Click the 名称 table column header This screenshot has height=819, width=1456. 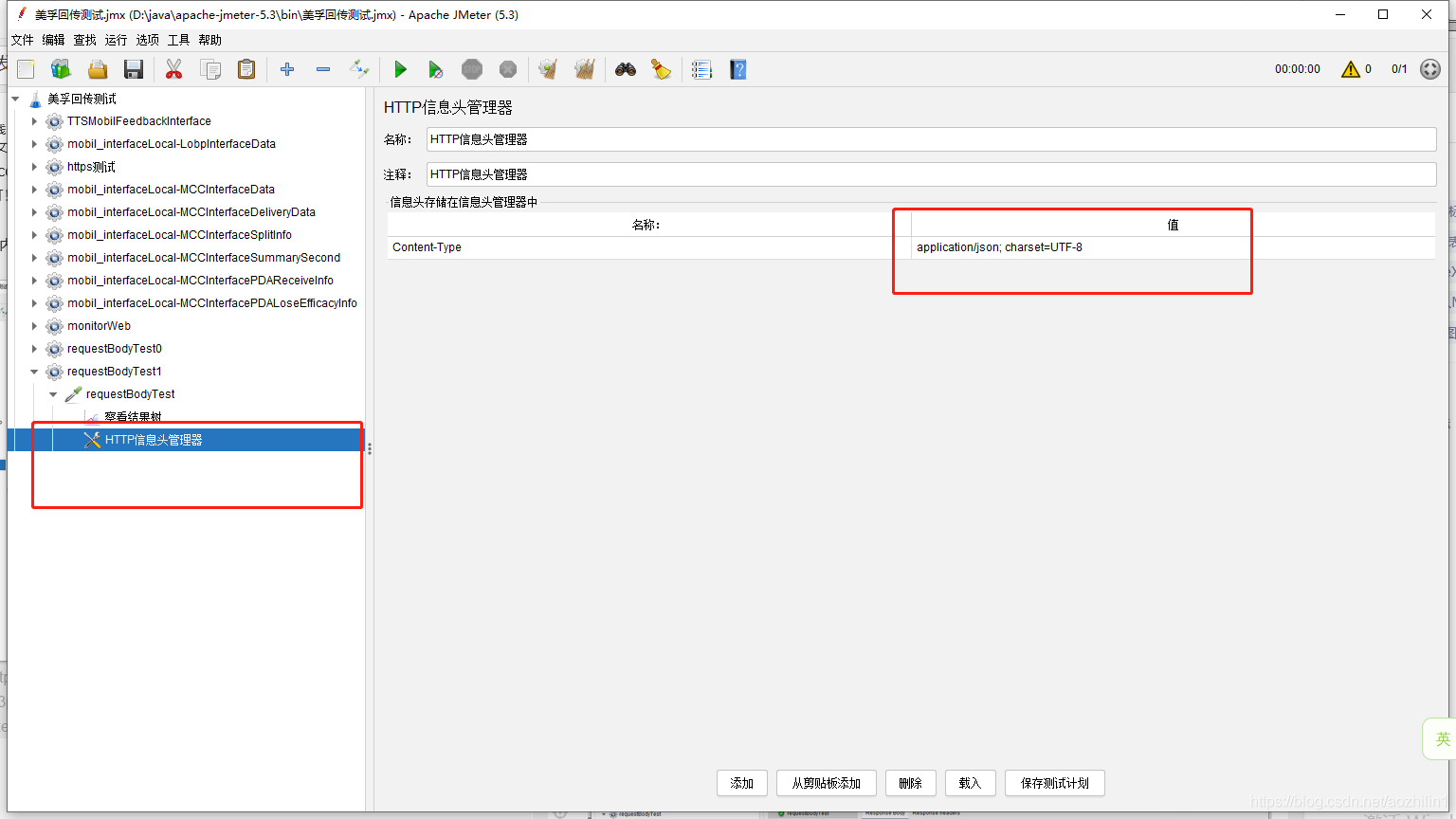[x=649, y=225]
